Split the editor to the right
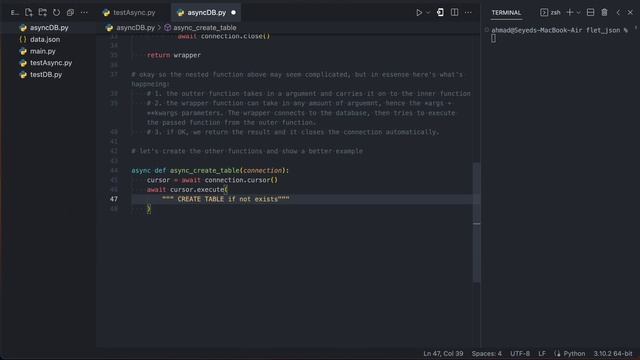640x360 pixels. 454,13
